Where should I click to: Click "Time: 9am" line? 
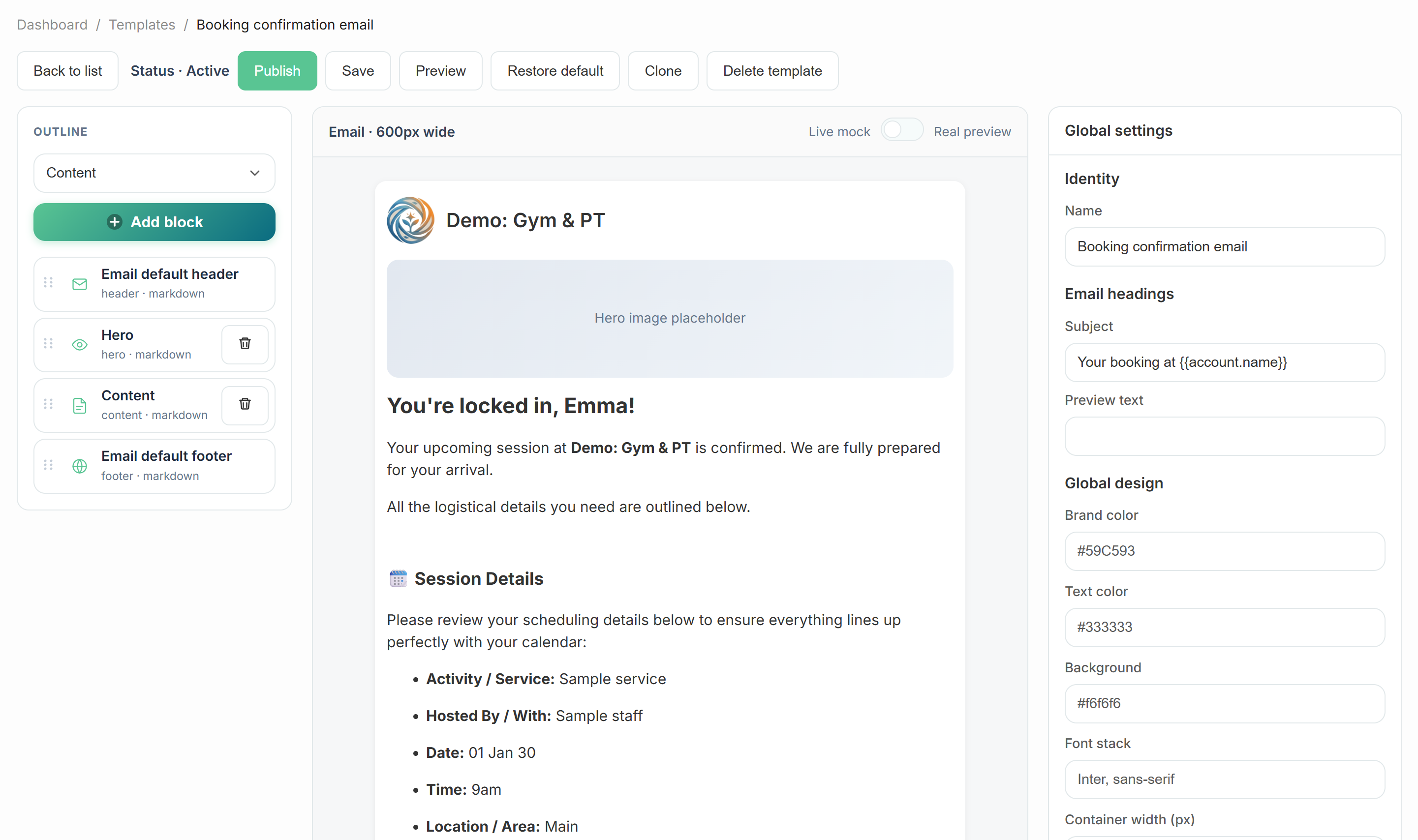pyautogui.click(x=463, y=789)
